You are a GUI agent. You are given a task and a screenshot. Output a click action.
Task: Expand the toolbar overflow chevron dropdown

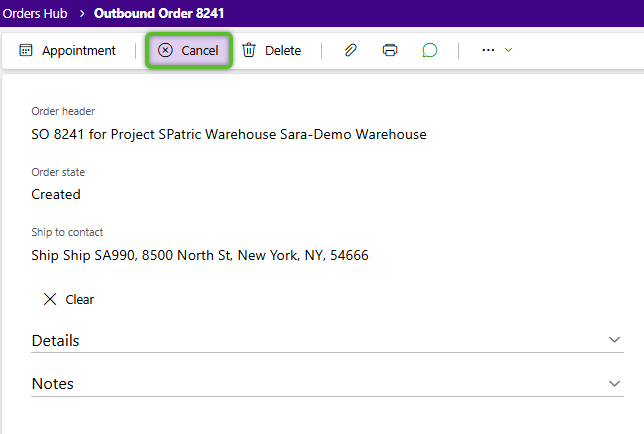(508, 51)
